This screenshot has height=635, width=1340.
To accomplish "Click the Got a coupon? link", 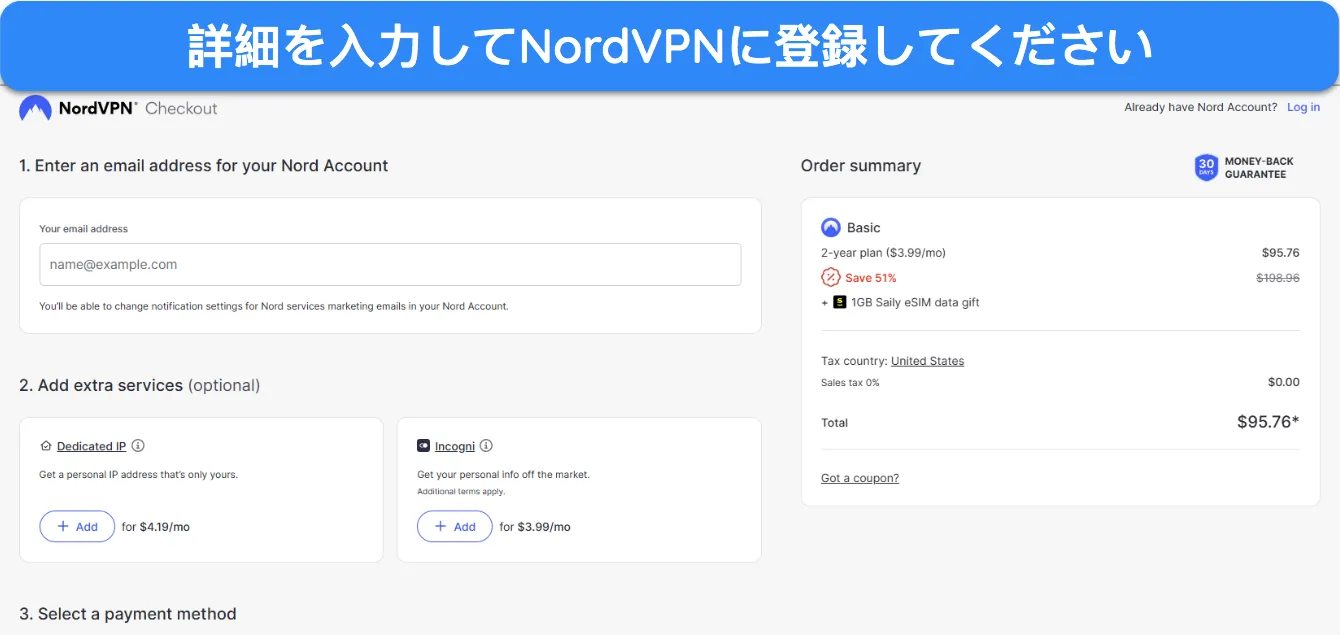I will pyautogui.click(x=860, y=478).
